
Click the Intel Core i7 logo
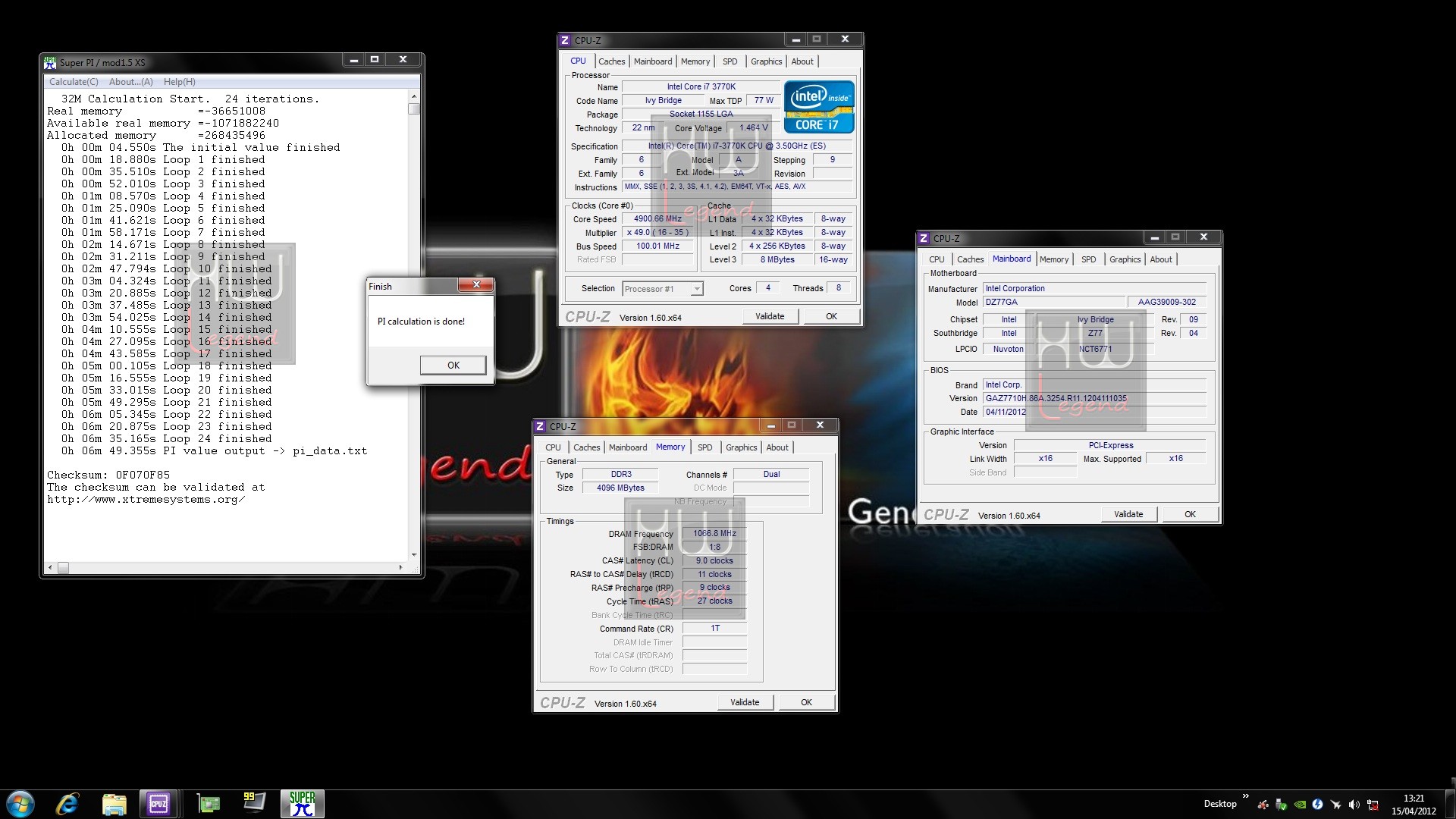(x=819, y=107)
